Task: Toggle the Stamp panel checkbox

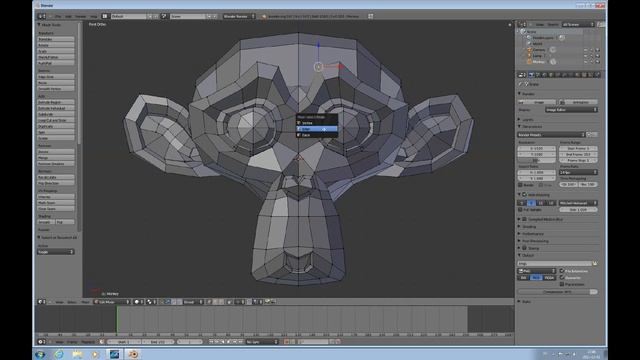Action: [525, 248]
